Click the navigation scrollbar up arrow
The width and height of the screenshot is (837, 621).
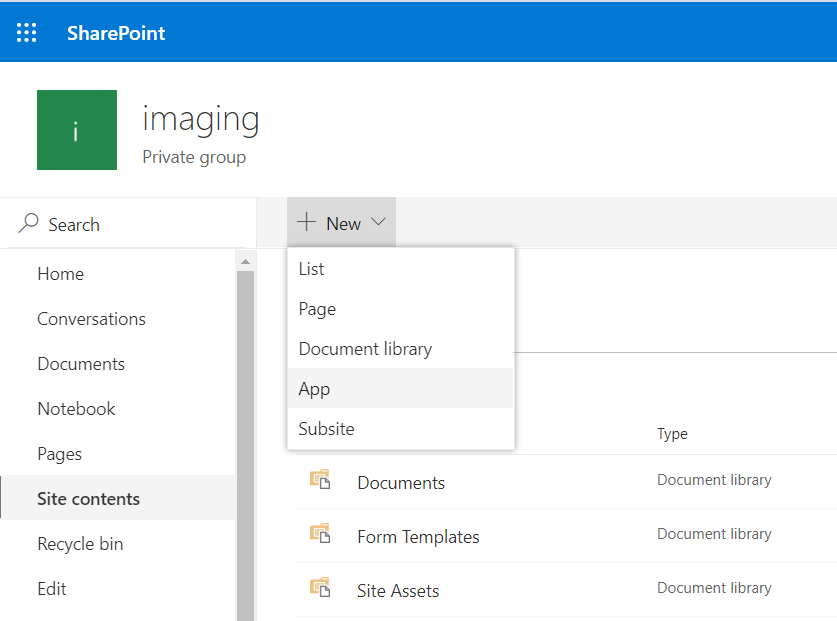point(246,262)
